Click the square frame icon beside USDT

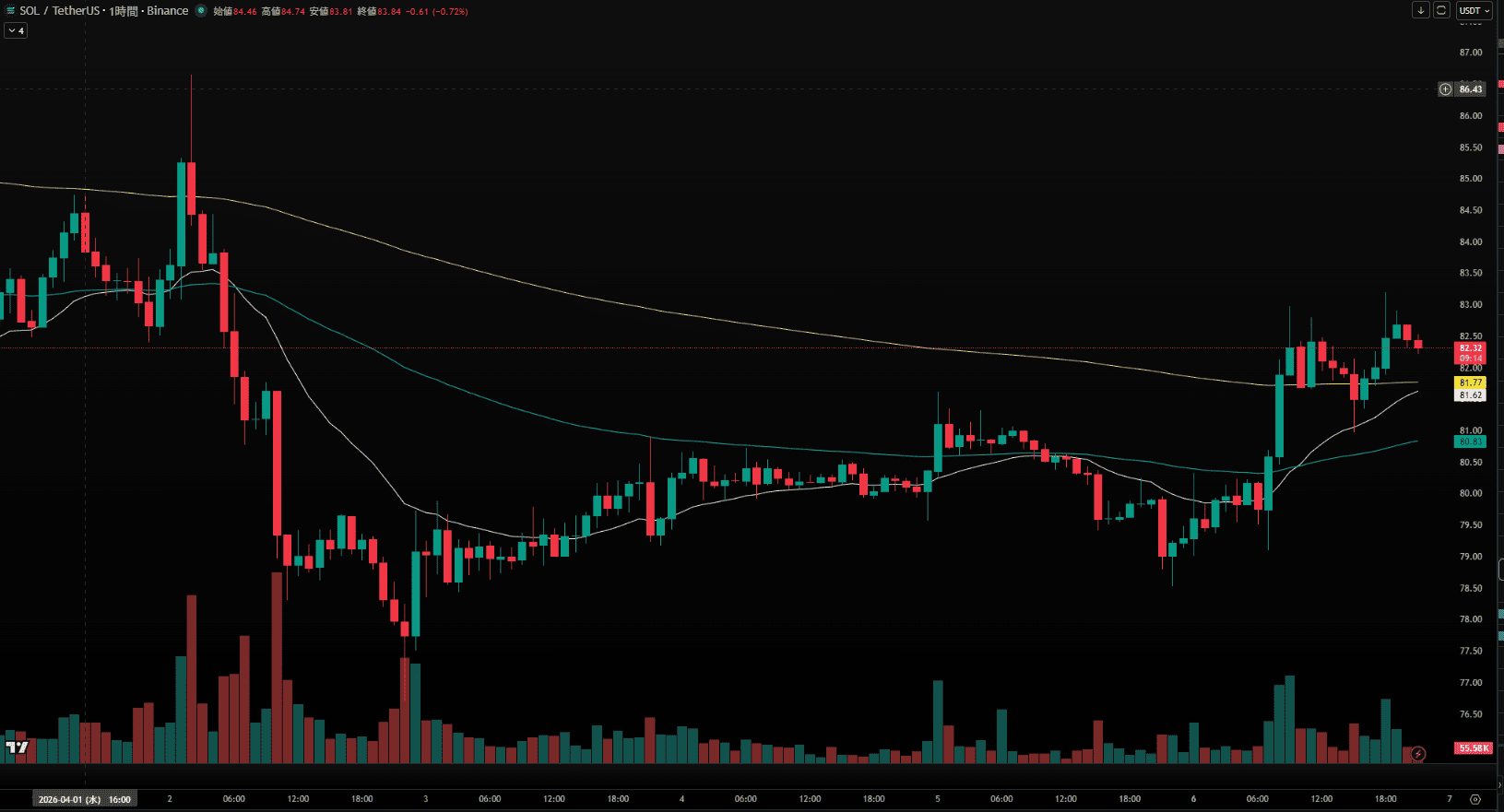(x=1441, y=10)
